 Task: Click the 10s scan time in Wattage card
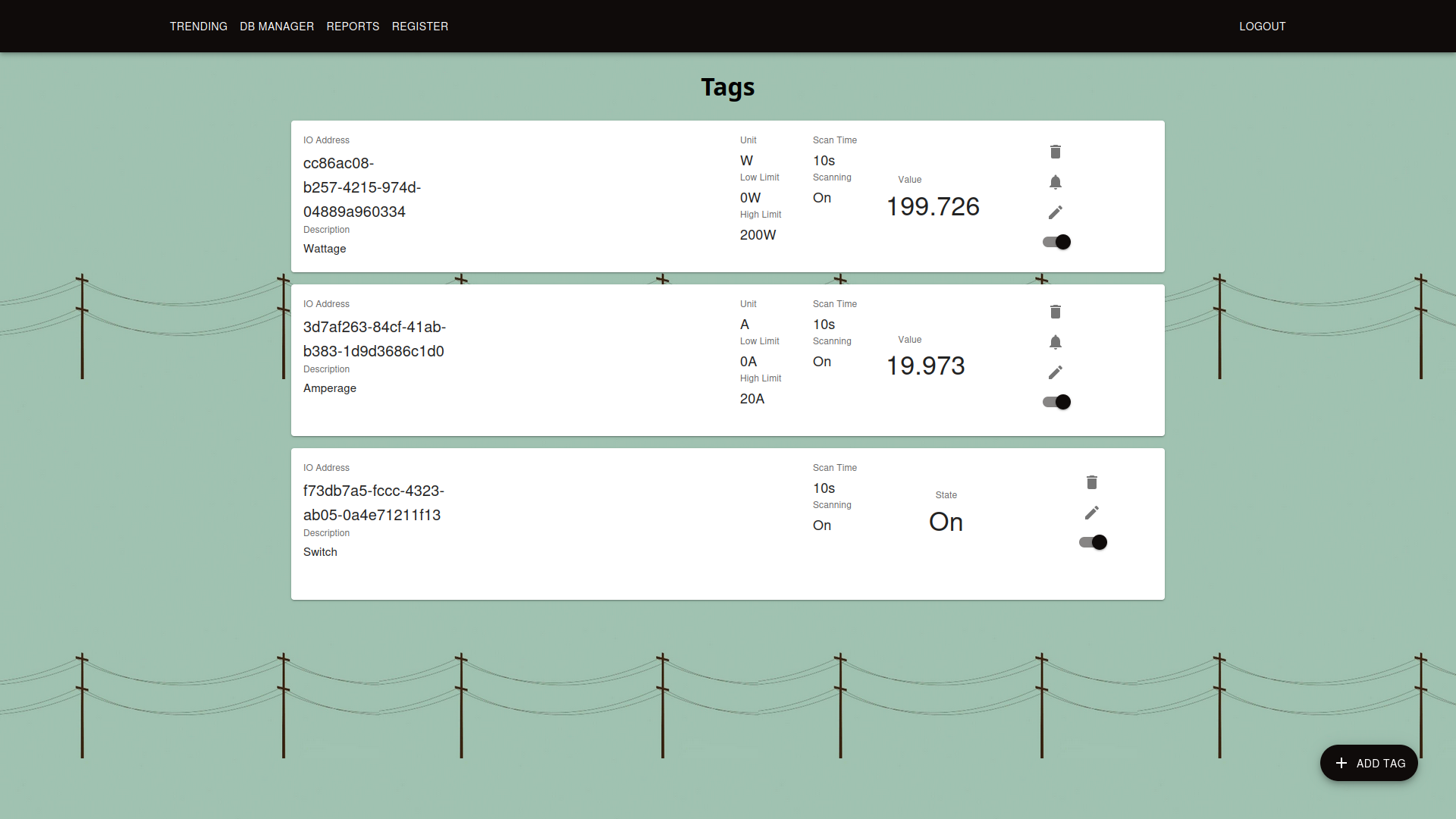pyautogui.click(x=824, y=161)
